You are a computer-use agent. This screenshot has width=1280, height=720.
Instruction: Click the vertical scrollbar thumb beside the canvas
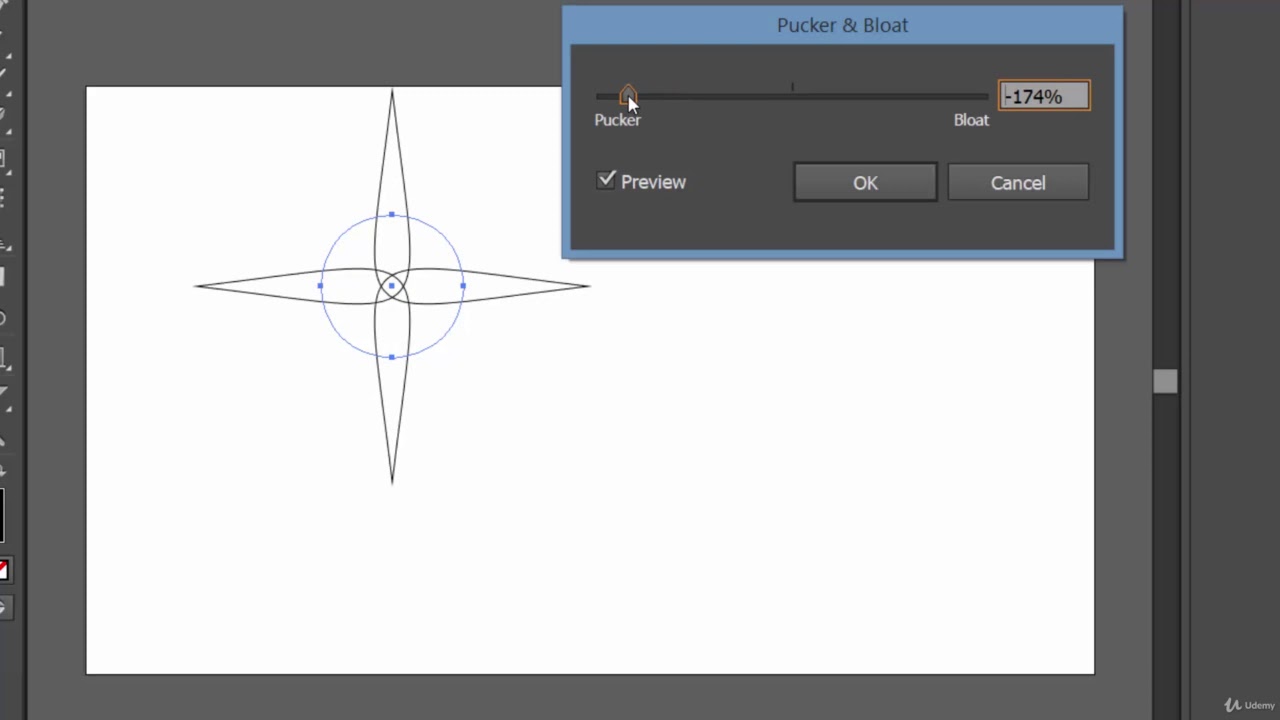coord(1165,381)
